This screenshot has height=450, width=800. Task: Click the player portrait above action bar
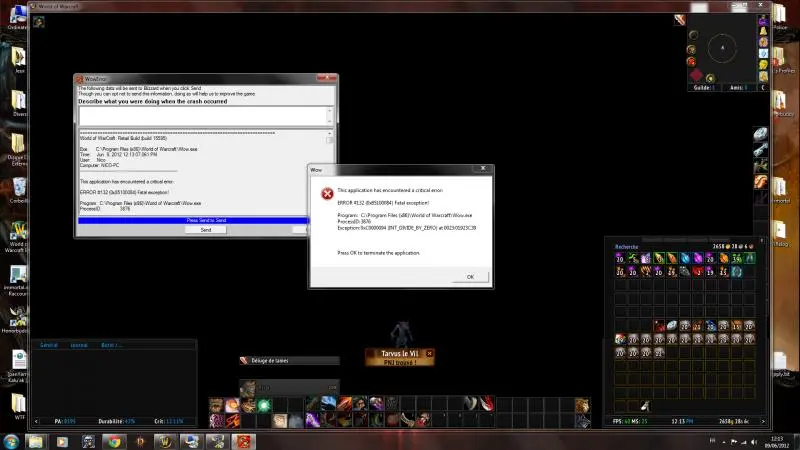(248, 388)
